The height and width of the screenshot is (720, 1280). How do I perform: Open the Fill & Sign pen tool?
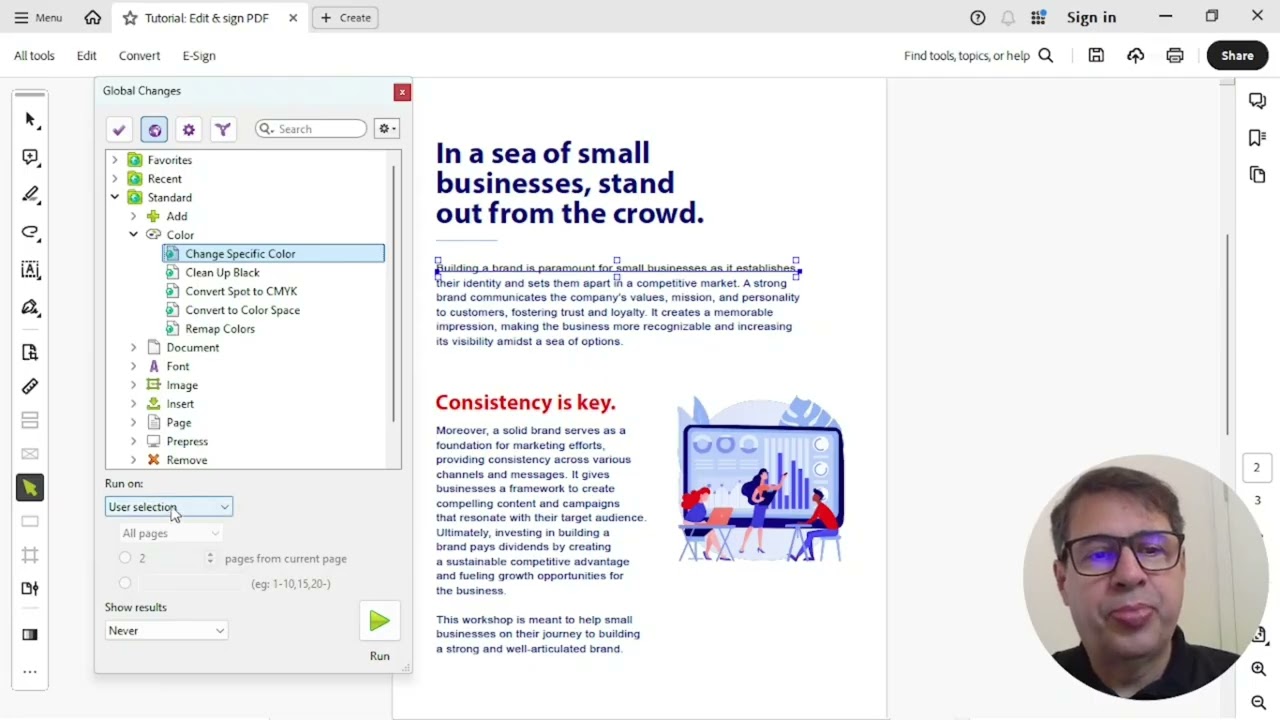click(x=30, y=308)
